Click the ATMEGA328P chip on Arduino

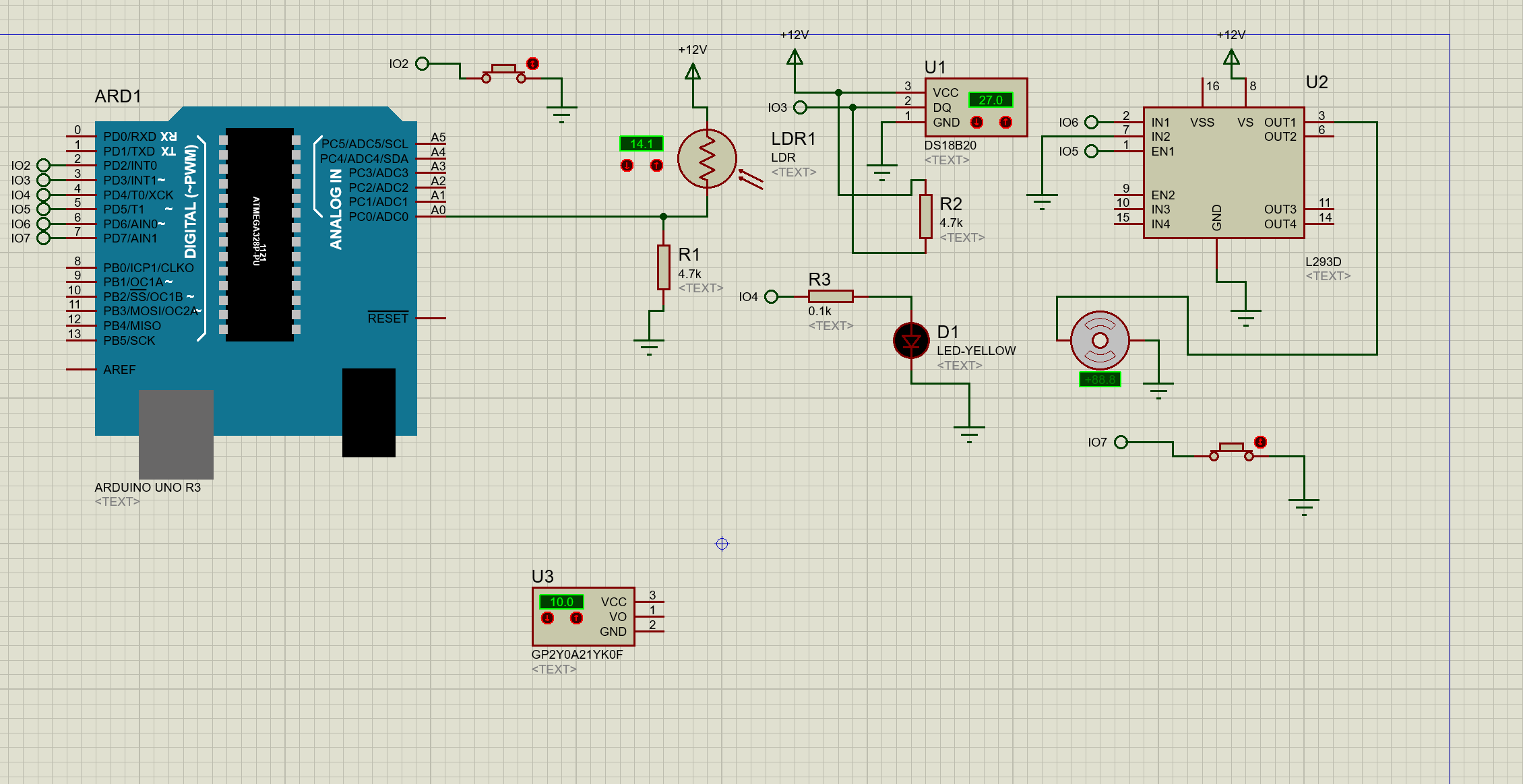point(259,234)
